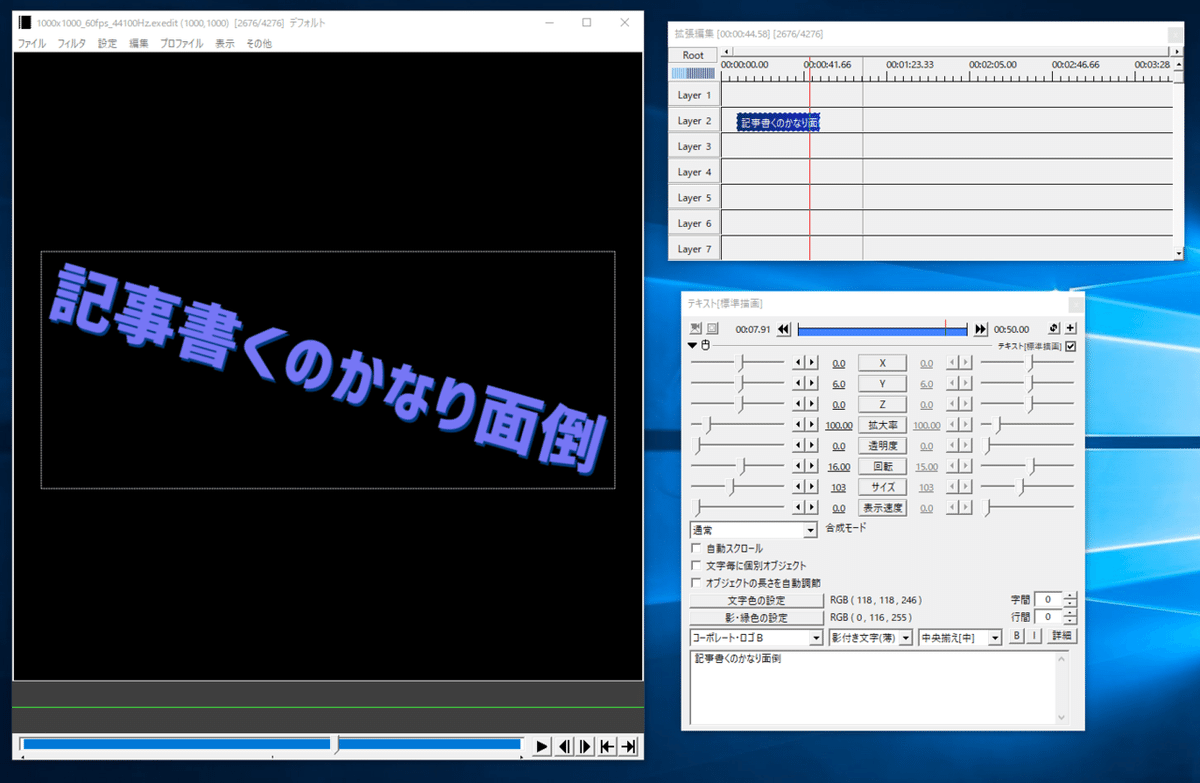
Task: Click the blue frame bar in the text dialog
Action: click(883, 328)
